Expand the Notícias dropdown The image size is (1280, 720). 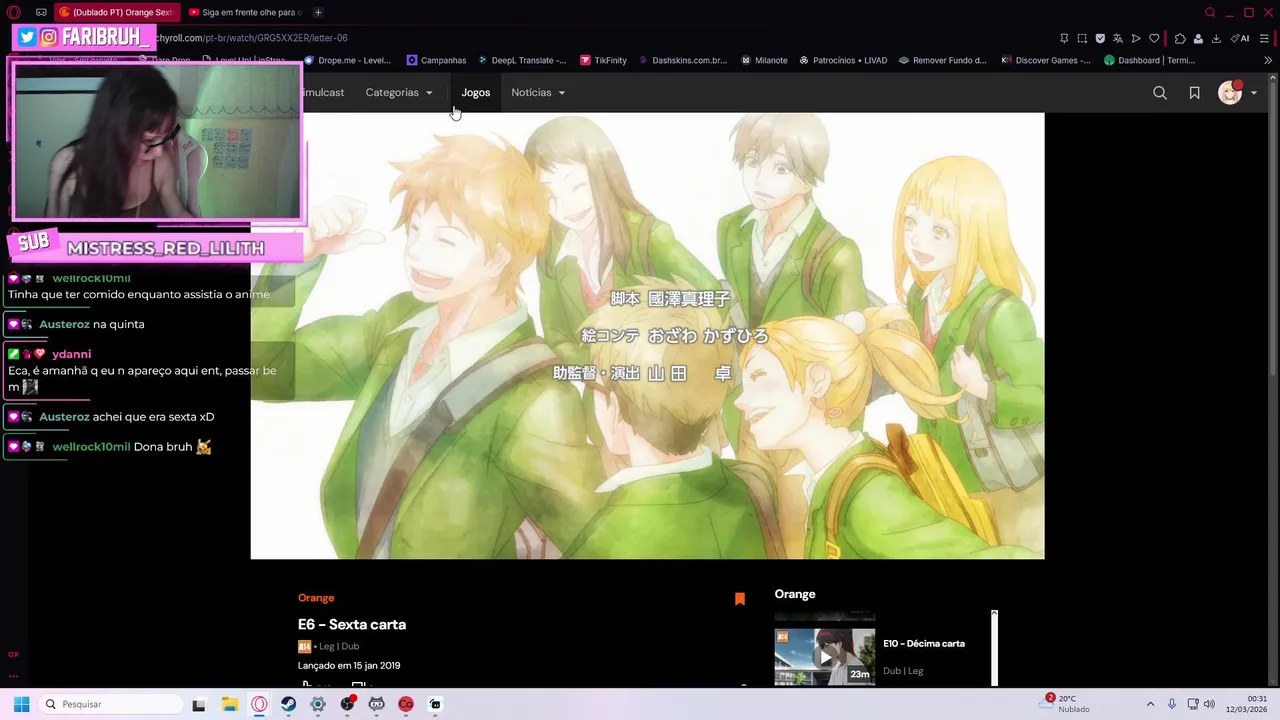[538, 93]
